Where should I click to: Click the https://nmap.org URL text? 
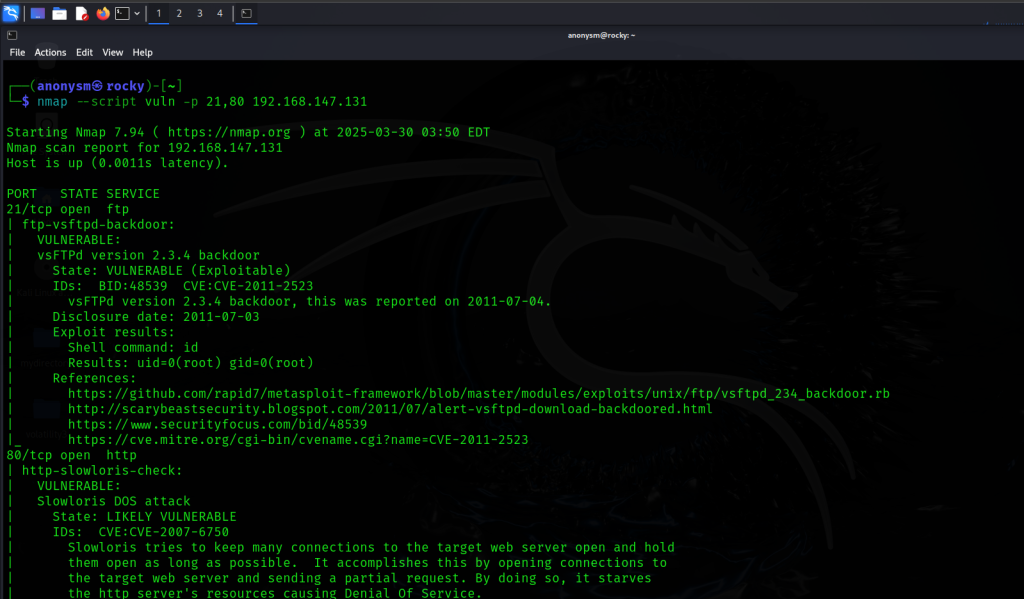[x=229, y=132]
